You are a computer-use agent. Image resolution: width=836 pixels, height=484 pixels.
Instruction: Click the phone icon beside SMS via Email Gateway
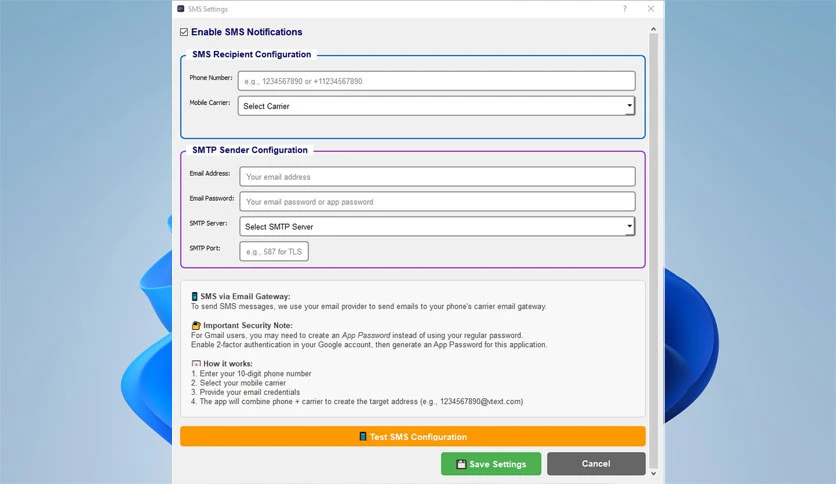tap(195, 296)
